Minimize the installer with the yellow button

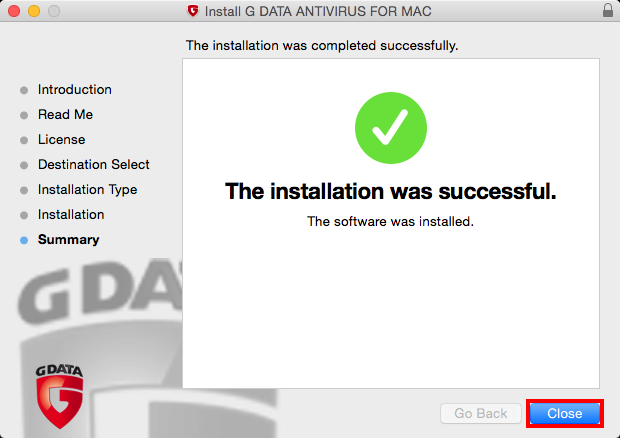(x=34, y=11)
